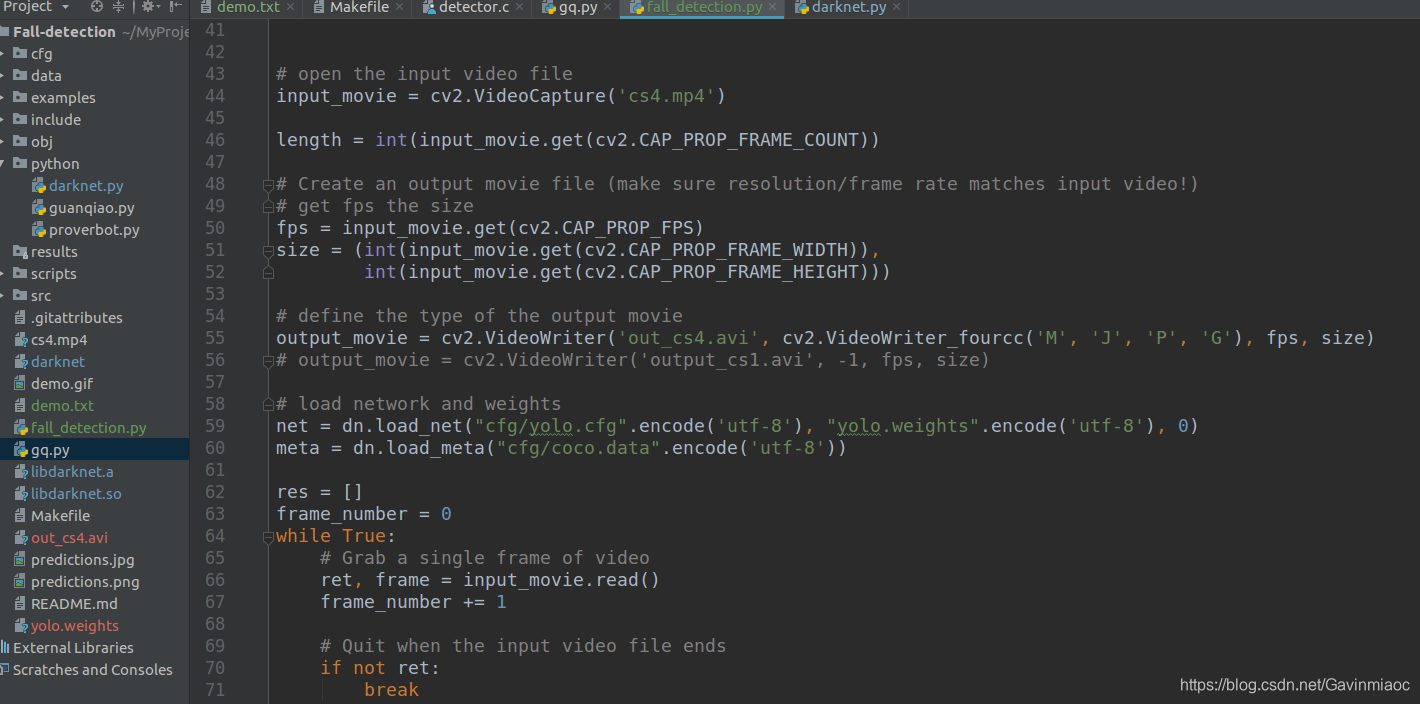Click the python file icon beside proverbot.py
This screenshot has height=704, width=1420.
pos(39,230)
